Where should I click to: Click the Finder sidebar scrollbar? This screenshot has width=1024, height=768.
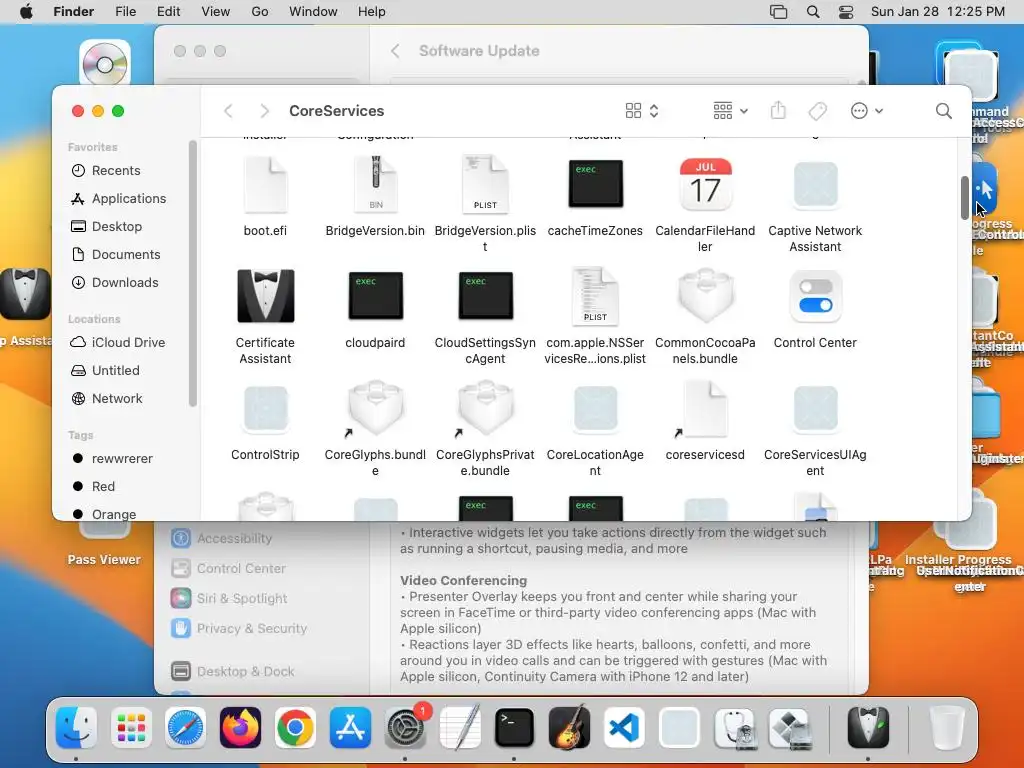pyautogui.click(x=192, y=274)
